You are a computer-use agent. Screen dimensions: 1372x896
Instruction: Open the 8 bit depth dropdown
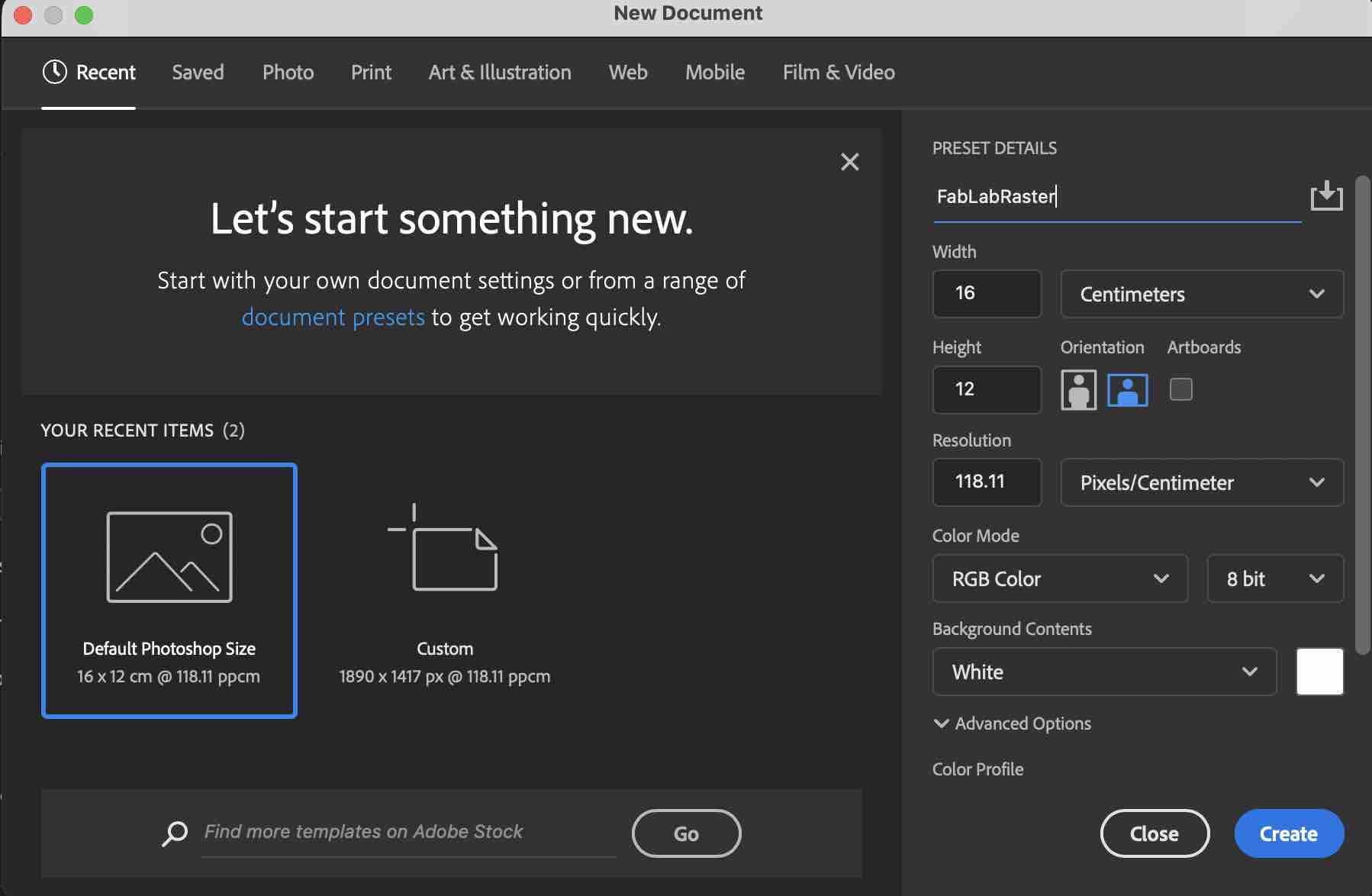point(1274,579)
